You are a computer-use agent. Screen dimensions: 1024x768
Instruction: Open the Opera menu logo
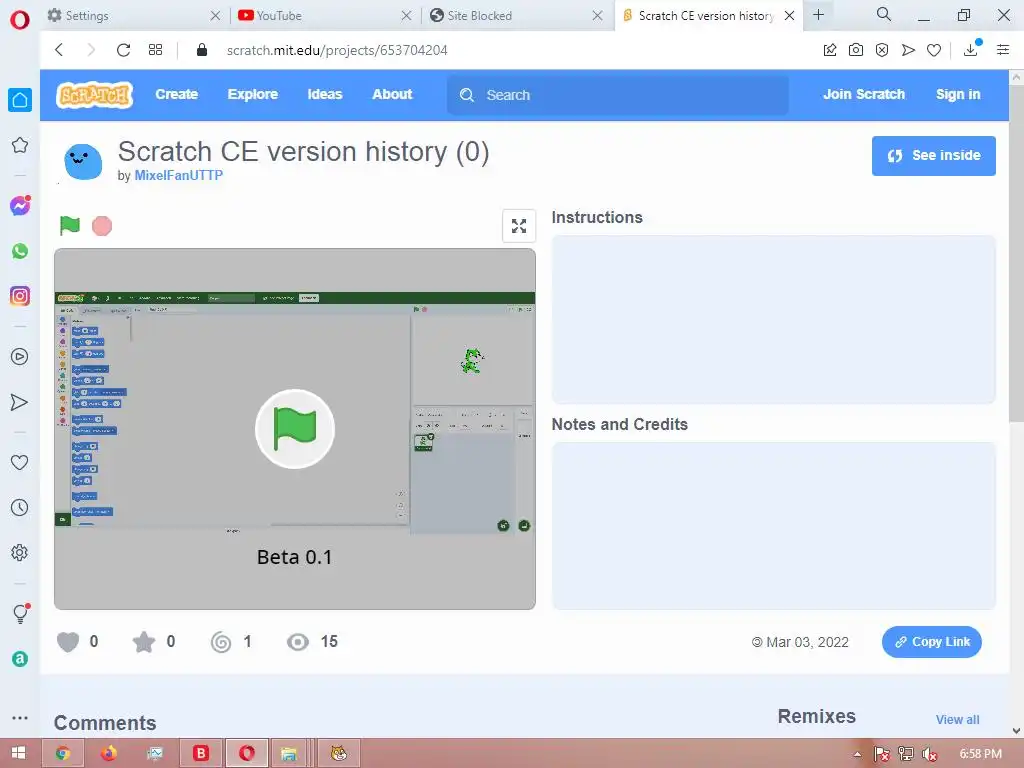20,20
